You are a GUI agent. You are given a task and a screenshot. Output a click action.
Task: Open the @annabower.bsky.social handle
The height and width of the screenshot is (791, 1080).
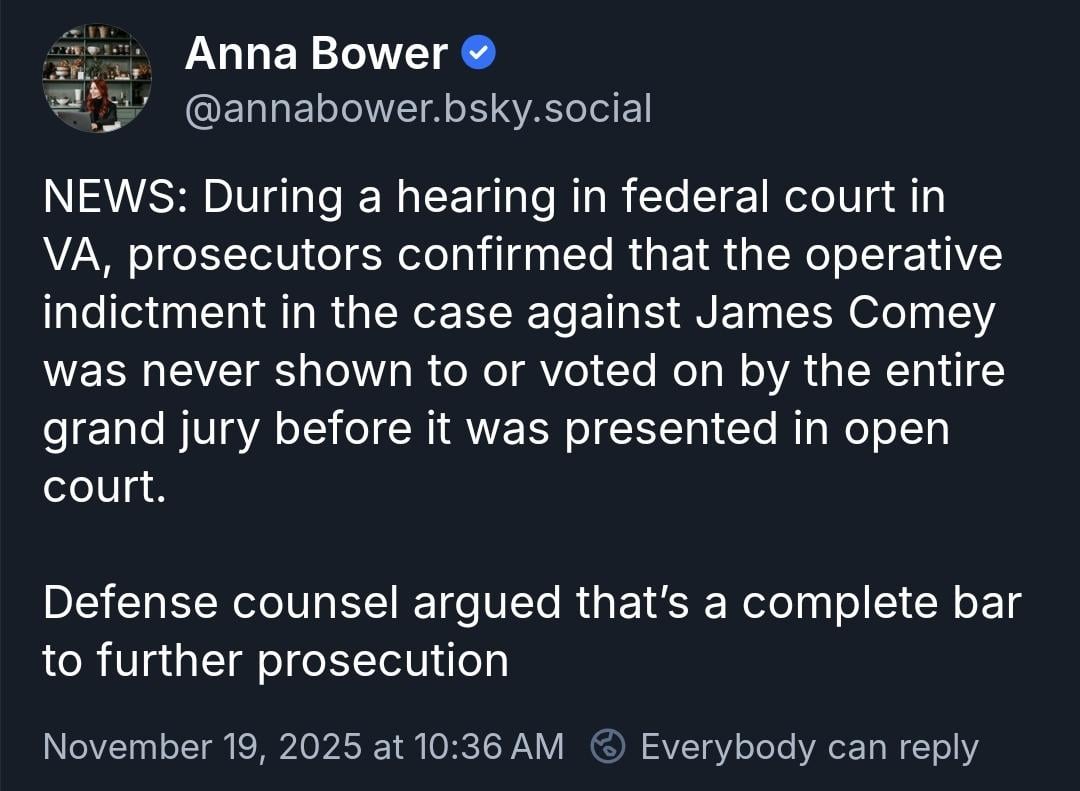(418, 108)
